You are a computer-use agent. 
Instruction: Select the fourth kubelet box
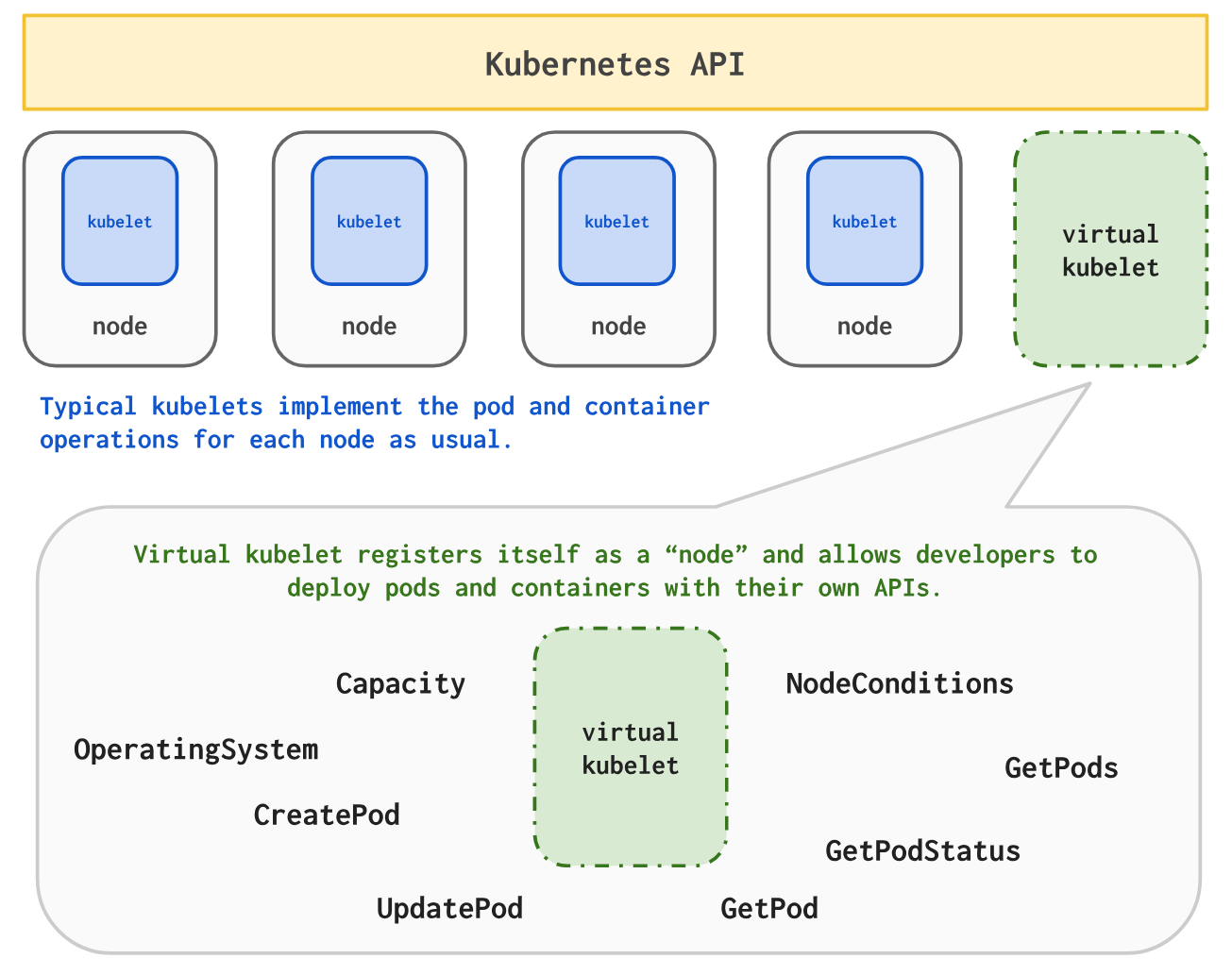point(864,220)
